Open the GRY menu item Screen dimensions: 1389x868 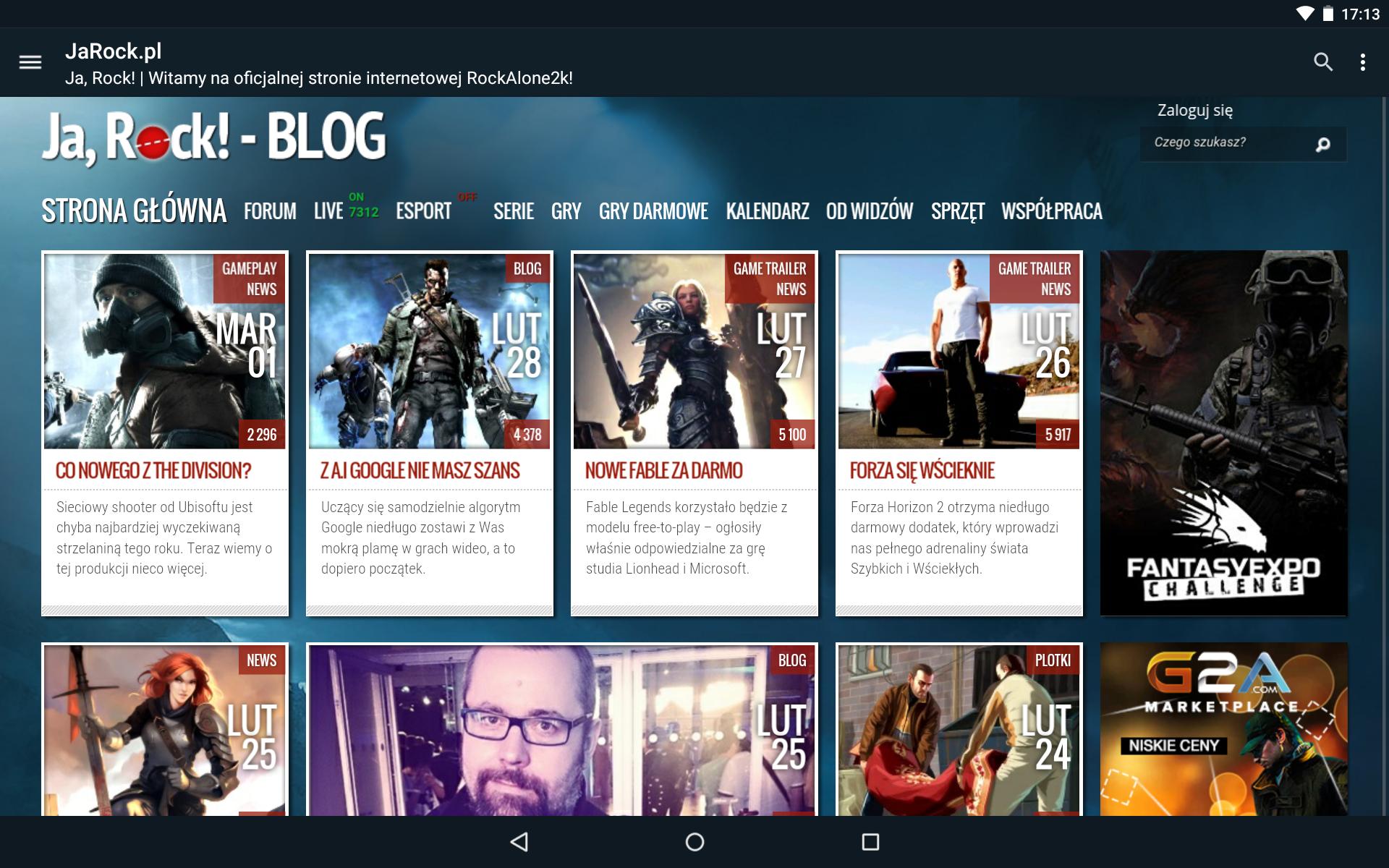coord(566,211)
